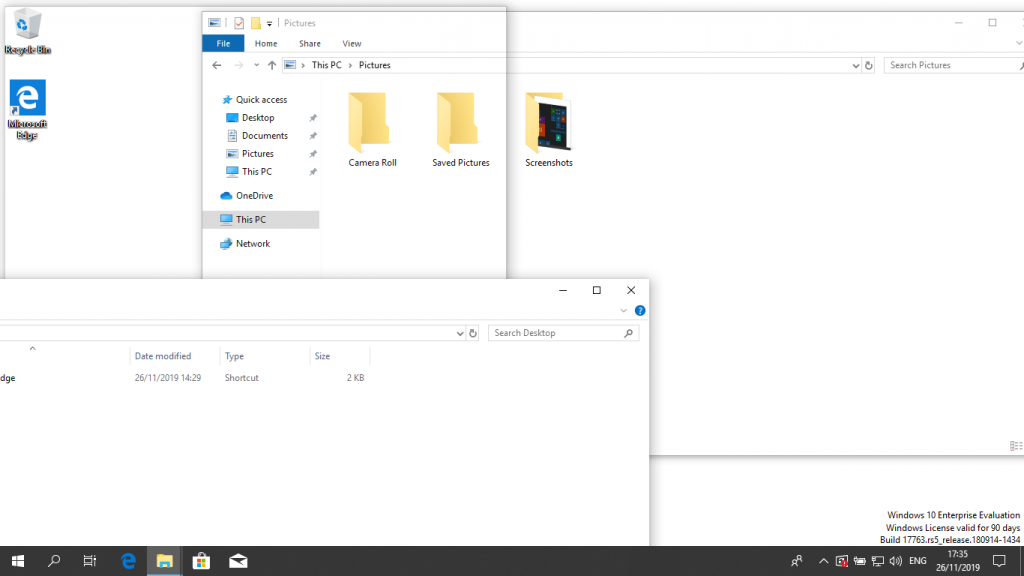Open recent locations dropdown arrow
Viewport: 1024px width, 576px height.
pos(257,65)
